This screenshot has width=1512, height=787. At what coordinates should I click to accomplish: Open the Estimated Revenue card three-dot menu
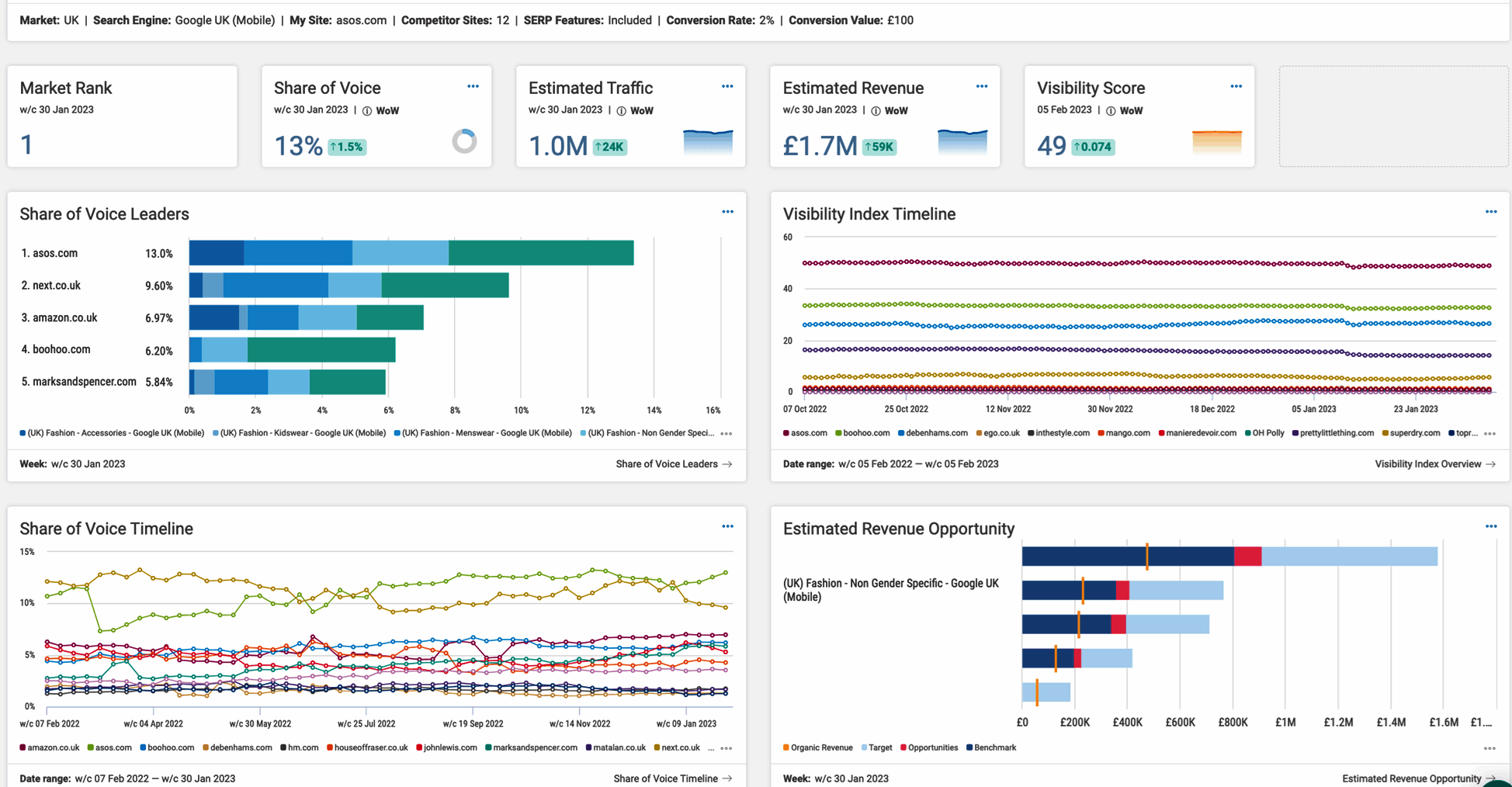(x=982, y=86)
